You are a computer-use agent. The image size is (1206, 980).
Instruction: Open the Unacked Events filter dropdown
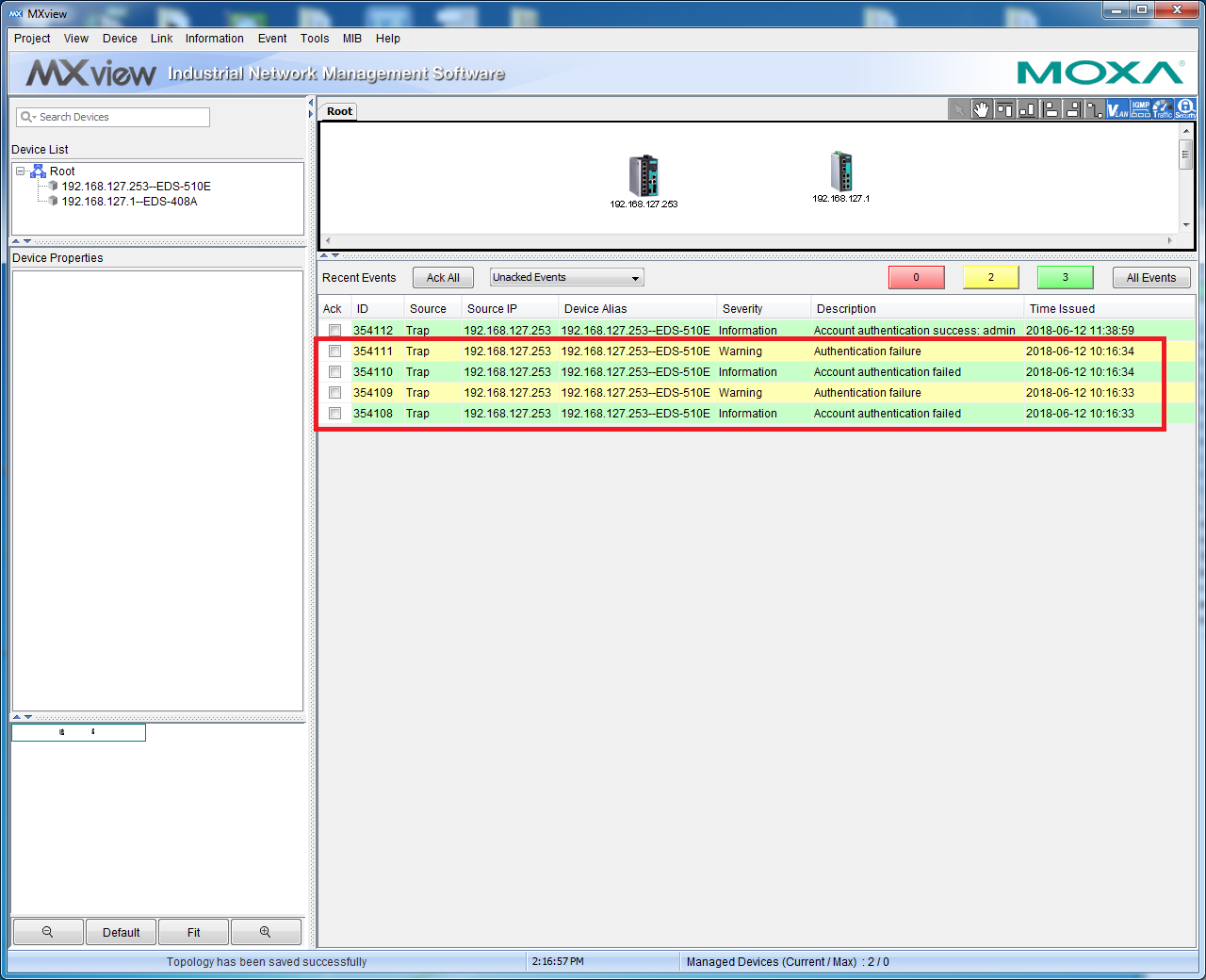[567, 277]
